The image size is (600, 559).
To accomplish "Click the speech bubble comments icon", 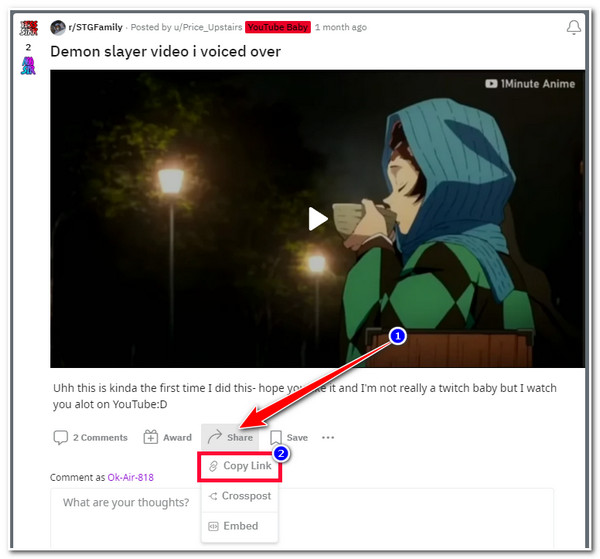I will coord(60,437).
